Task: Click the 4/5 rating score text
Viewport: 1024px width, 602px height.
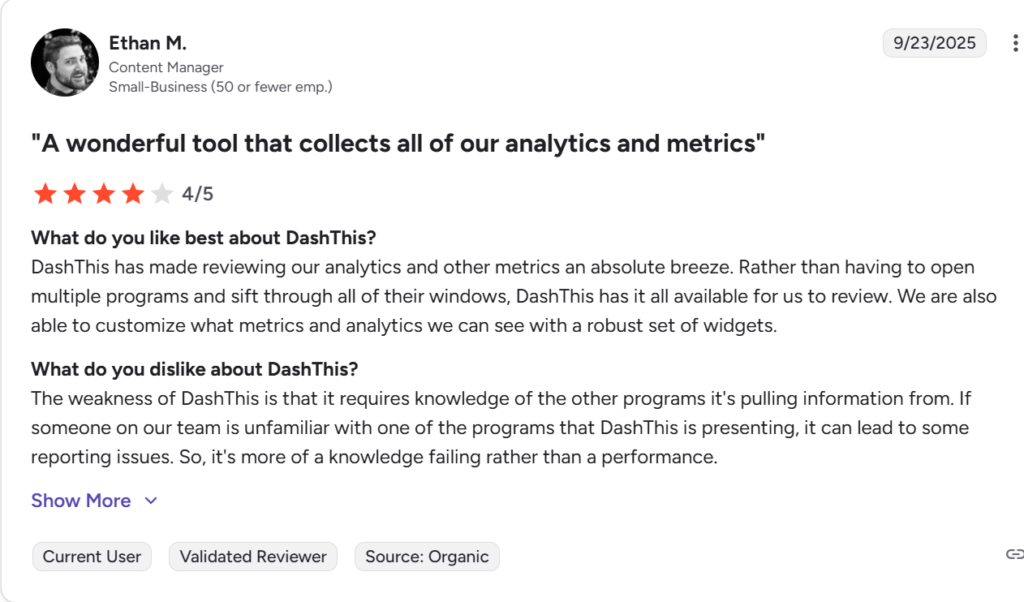Action: point(196,193)
